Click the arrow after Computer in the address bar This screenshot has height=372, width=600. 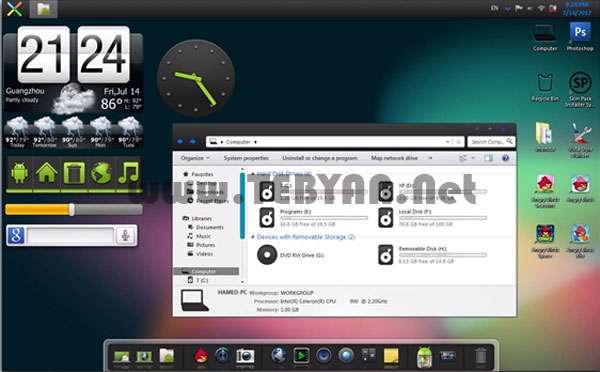[256, 142]
